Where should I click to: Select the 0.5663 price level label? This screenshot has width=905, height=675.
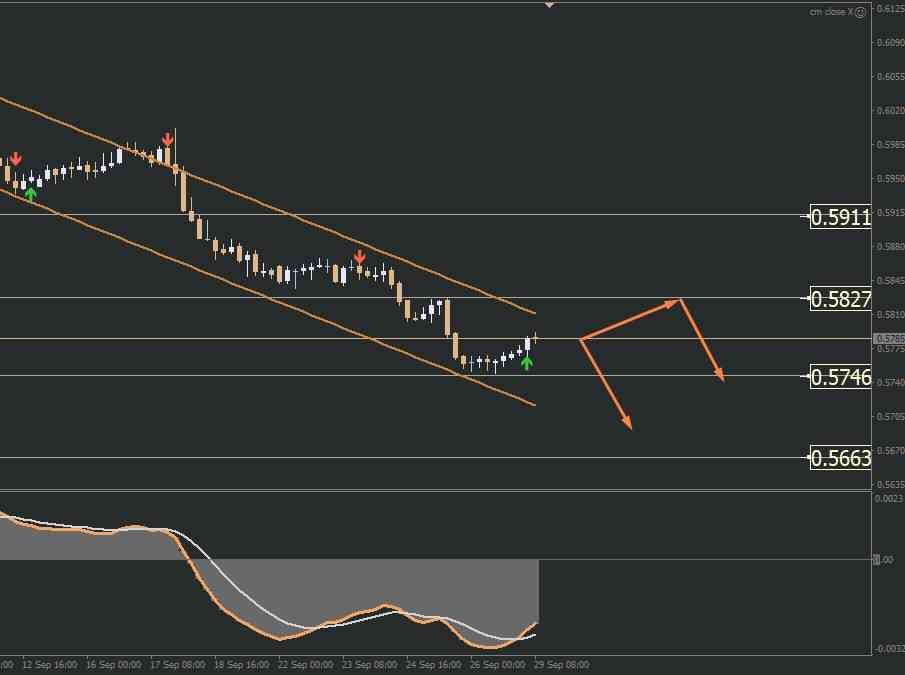point(840,458)
